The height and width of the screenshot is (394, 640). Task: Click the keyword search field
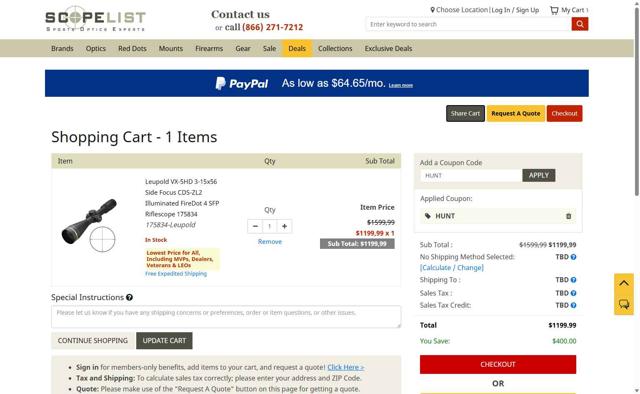469,24
